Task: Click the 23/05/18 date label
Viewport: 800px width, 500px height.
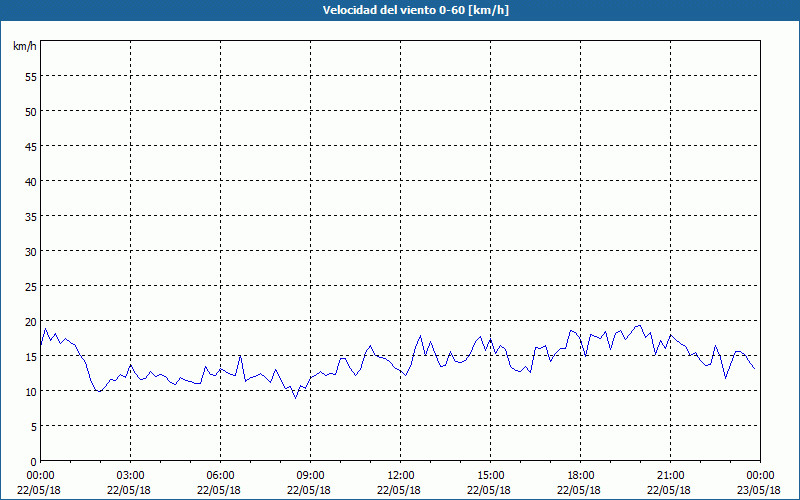Action: pyautogui.click(x=759, y=490)
